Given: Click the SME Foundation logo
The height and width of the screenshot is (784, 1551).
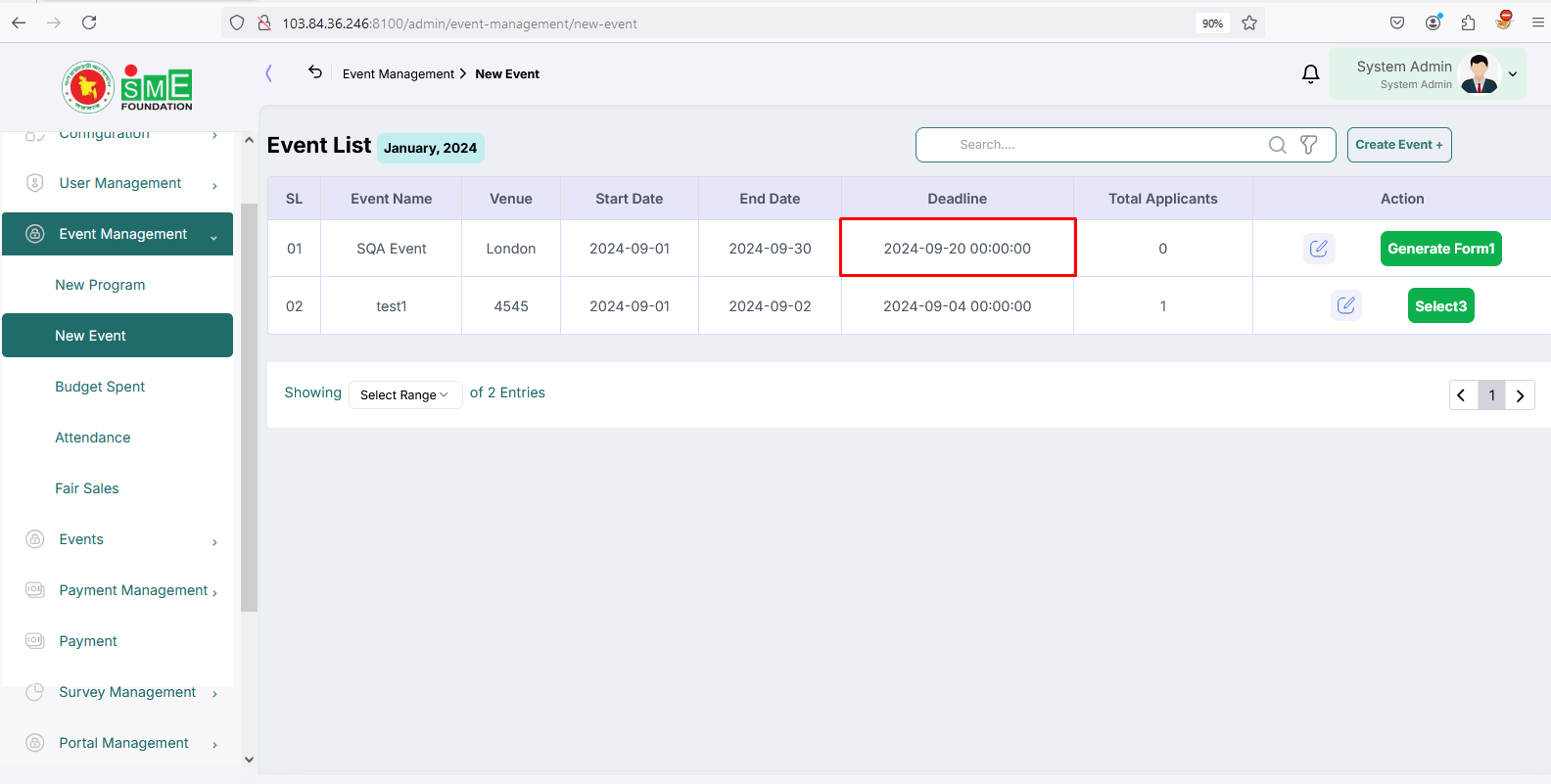Looking at the screenshot, I should (x=127, y=86).
